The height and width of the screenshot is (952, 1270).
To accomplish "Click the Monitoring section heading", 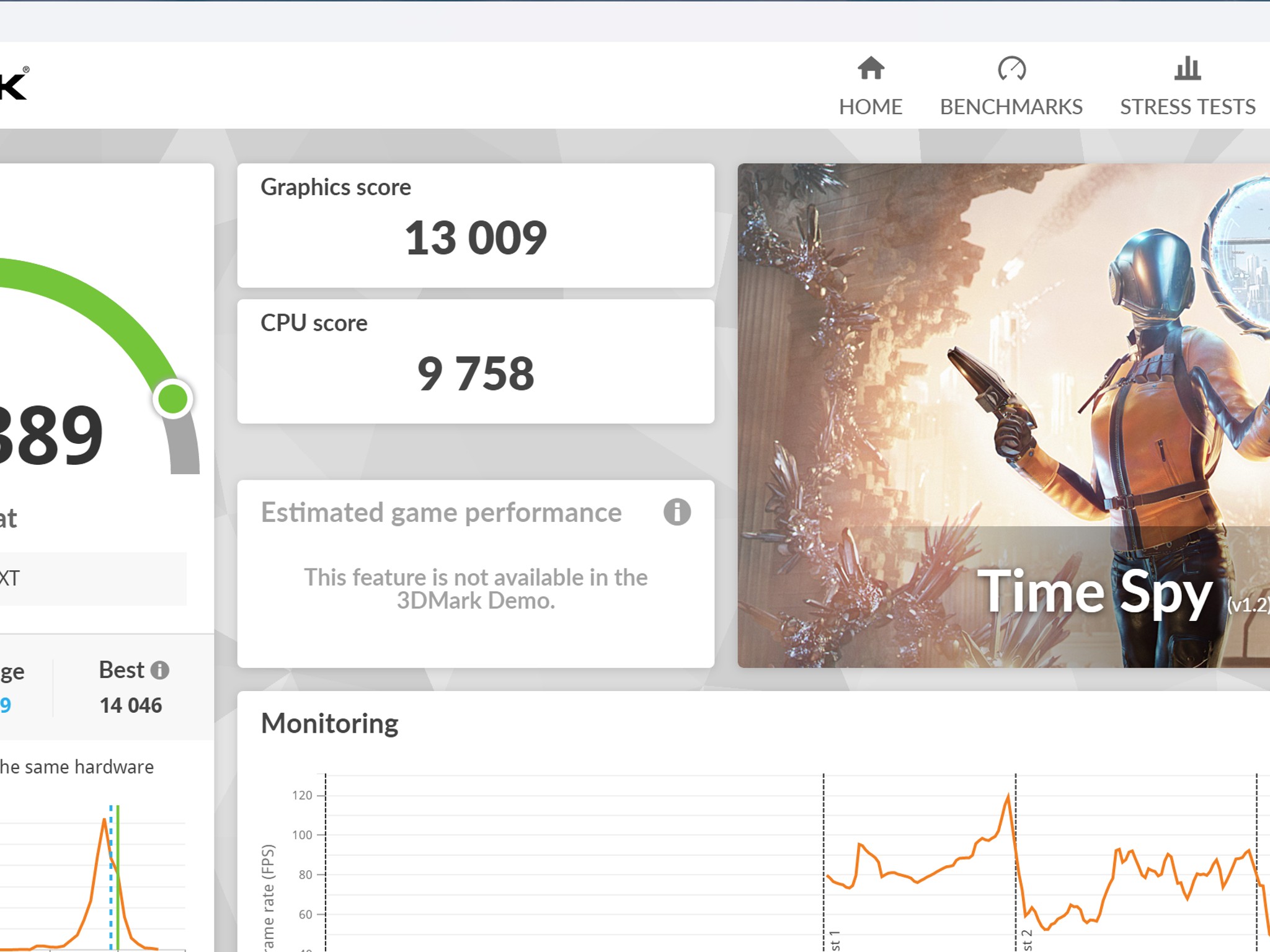I will click(x=329, y=723).
